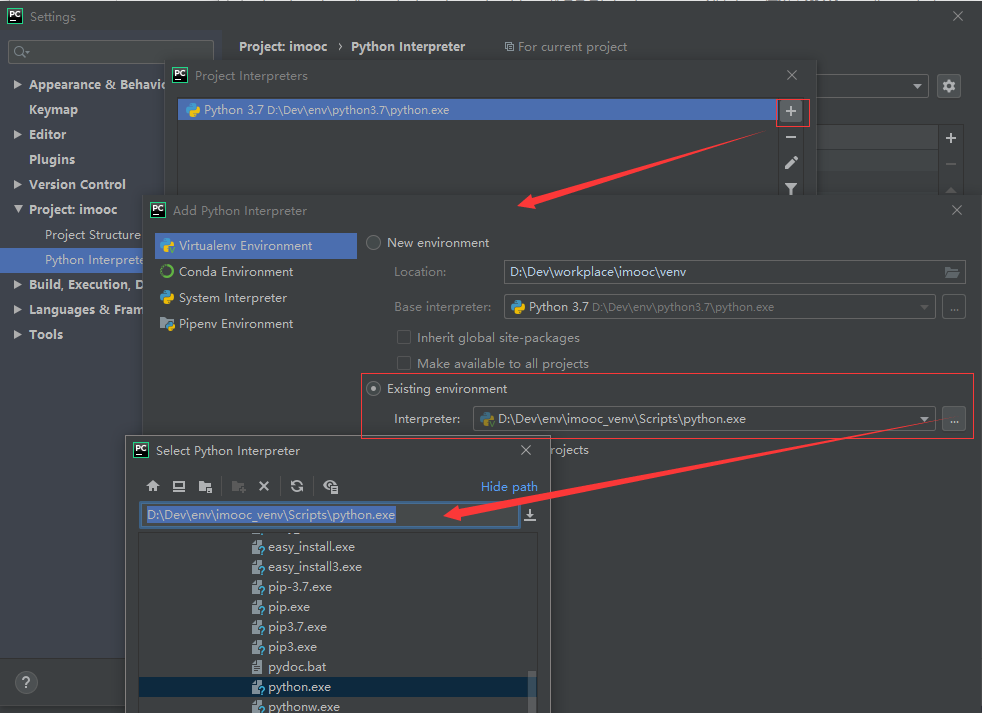Open the Interpreter path dropdown arrow
This screenshot has width=982, height=713.
(924, 419)
